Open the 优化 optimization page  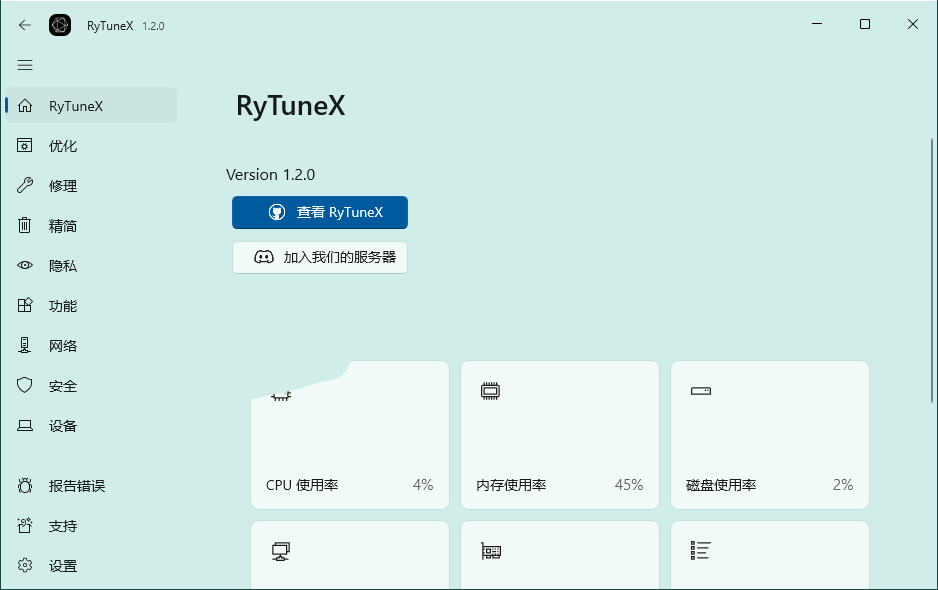tap(91, 146)
